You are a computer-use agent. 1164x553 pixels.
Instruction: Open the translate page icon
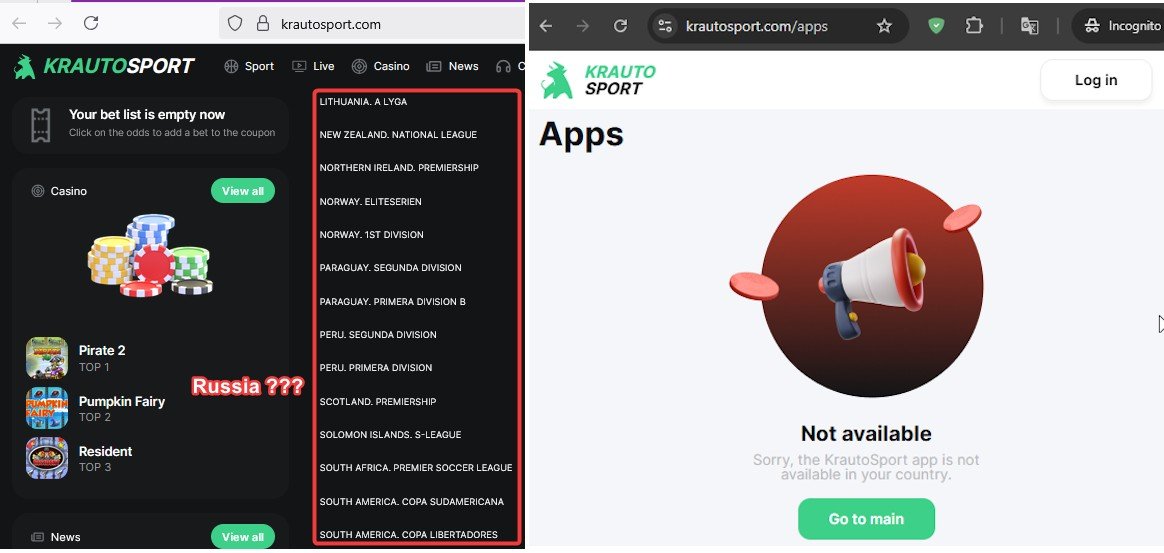(x=1028, y=26)
